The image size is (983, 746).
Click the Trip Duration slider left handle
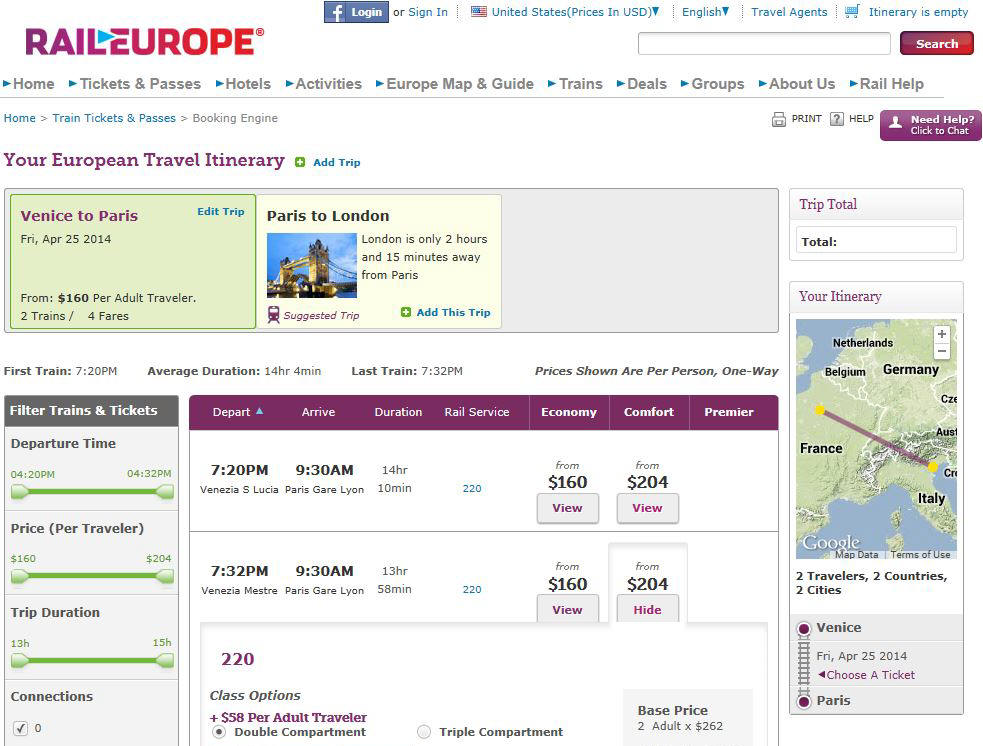[x=19, y=660]
